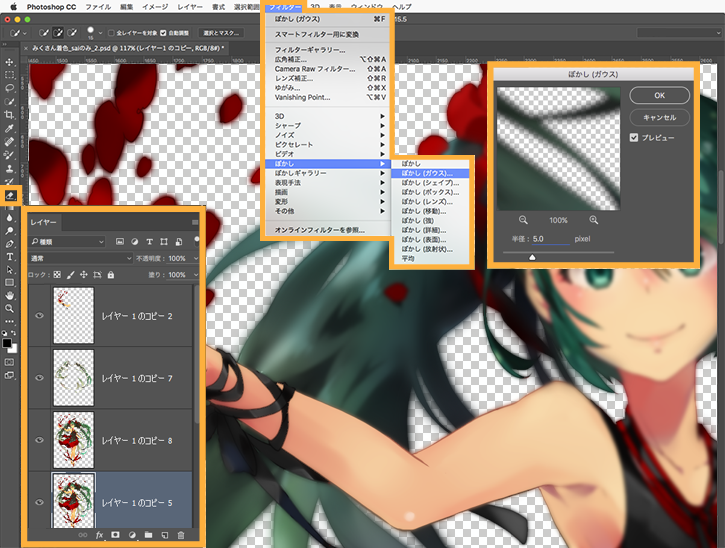Choose ぼかし (ガウス)... from blur submenu

430,173
